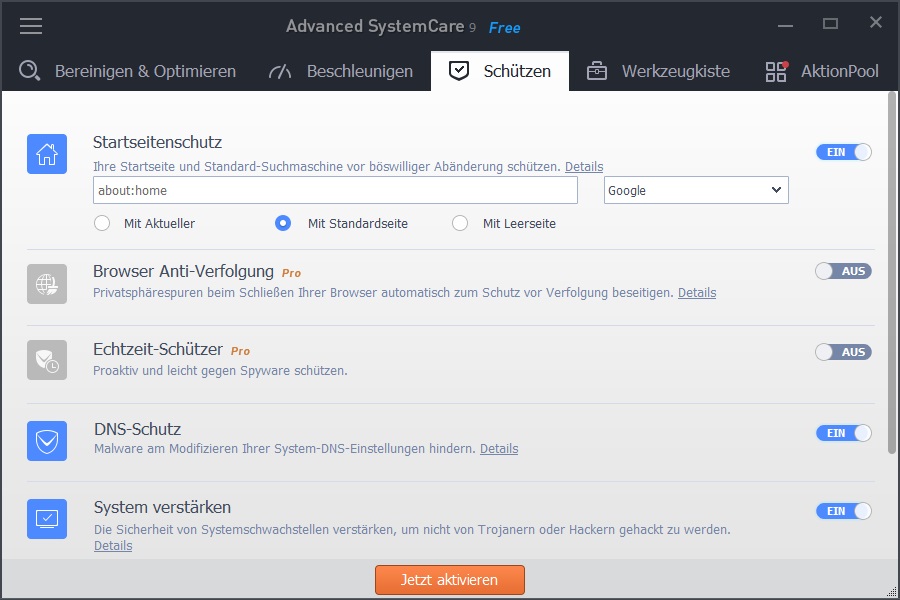Click the Startseitenschutz house icon
900x600 pixels.
47,154
